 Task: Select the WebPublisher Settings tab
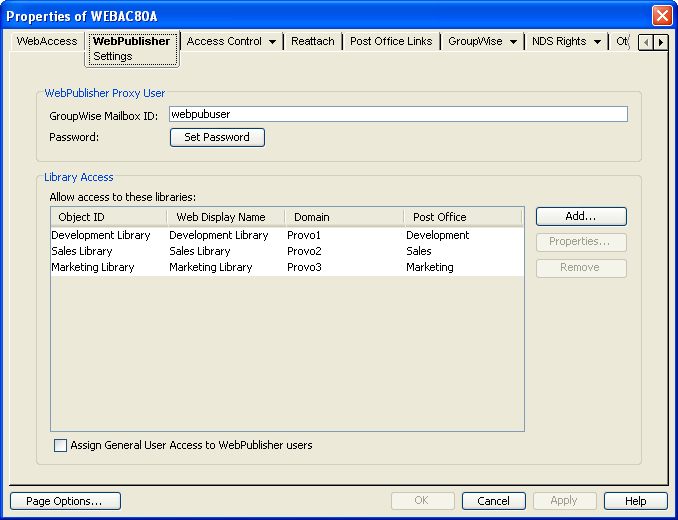click(x=132, y=48)
